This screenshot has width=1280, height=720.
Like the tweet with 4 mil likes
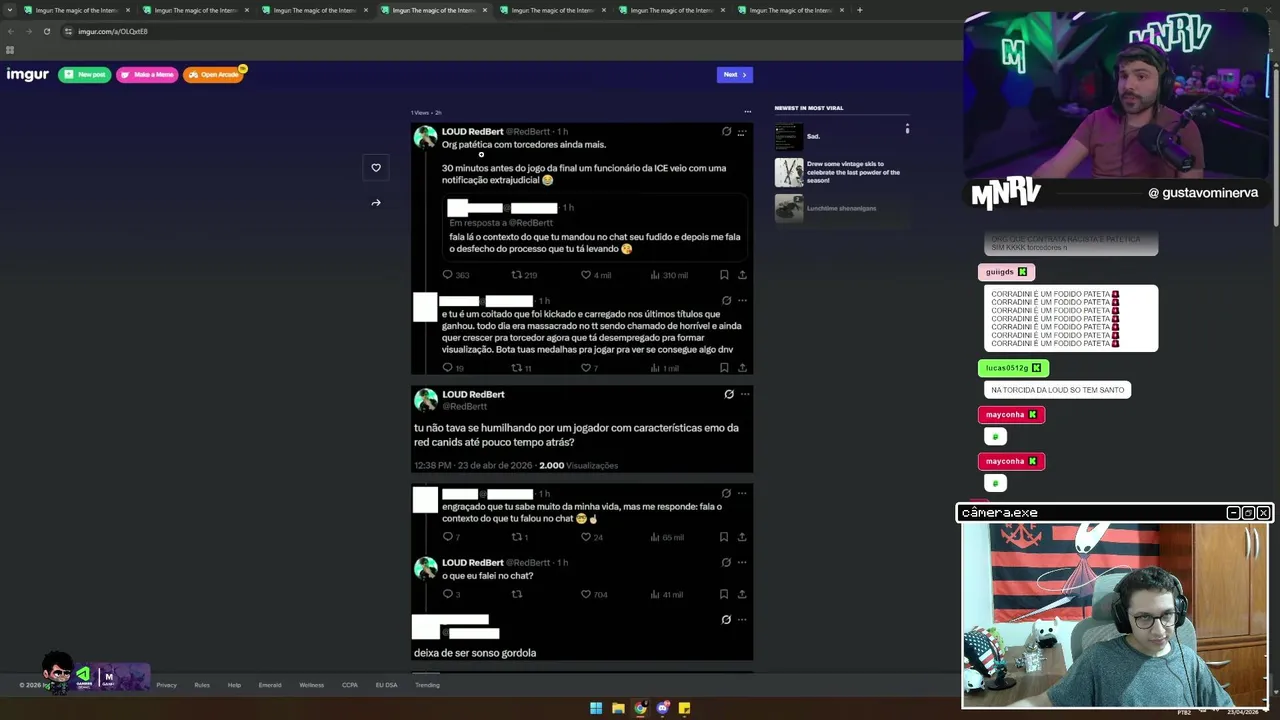pos(586,275)
